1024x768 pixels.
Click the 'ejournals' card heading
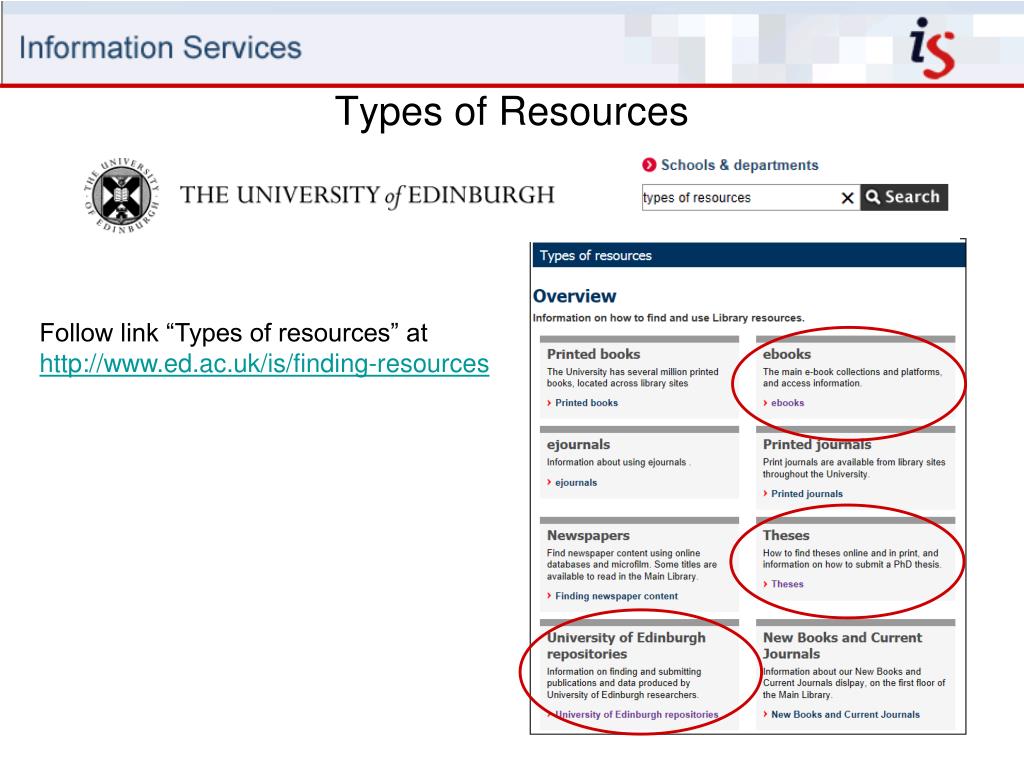579,444
